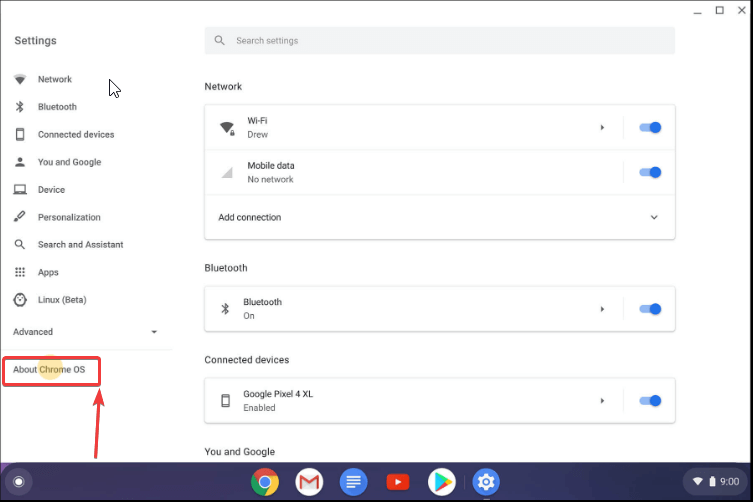Viewport: 753px width, 502px height.
Task: Open the launcher circle button
Action: coord(19,481)
